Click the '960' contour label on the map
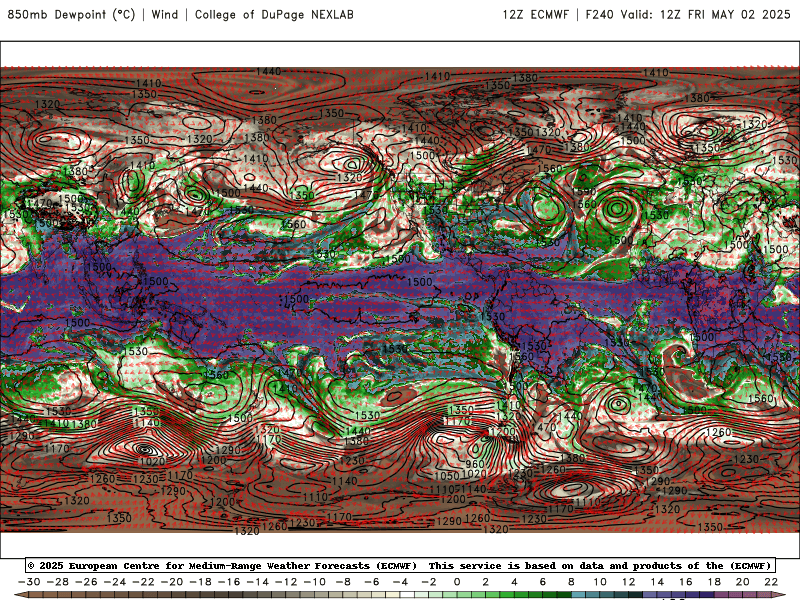Image resolution: width=800 pixels, height=600 pixels. (x=474, y=464)
